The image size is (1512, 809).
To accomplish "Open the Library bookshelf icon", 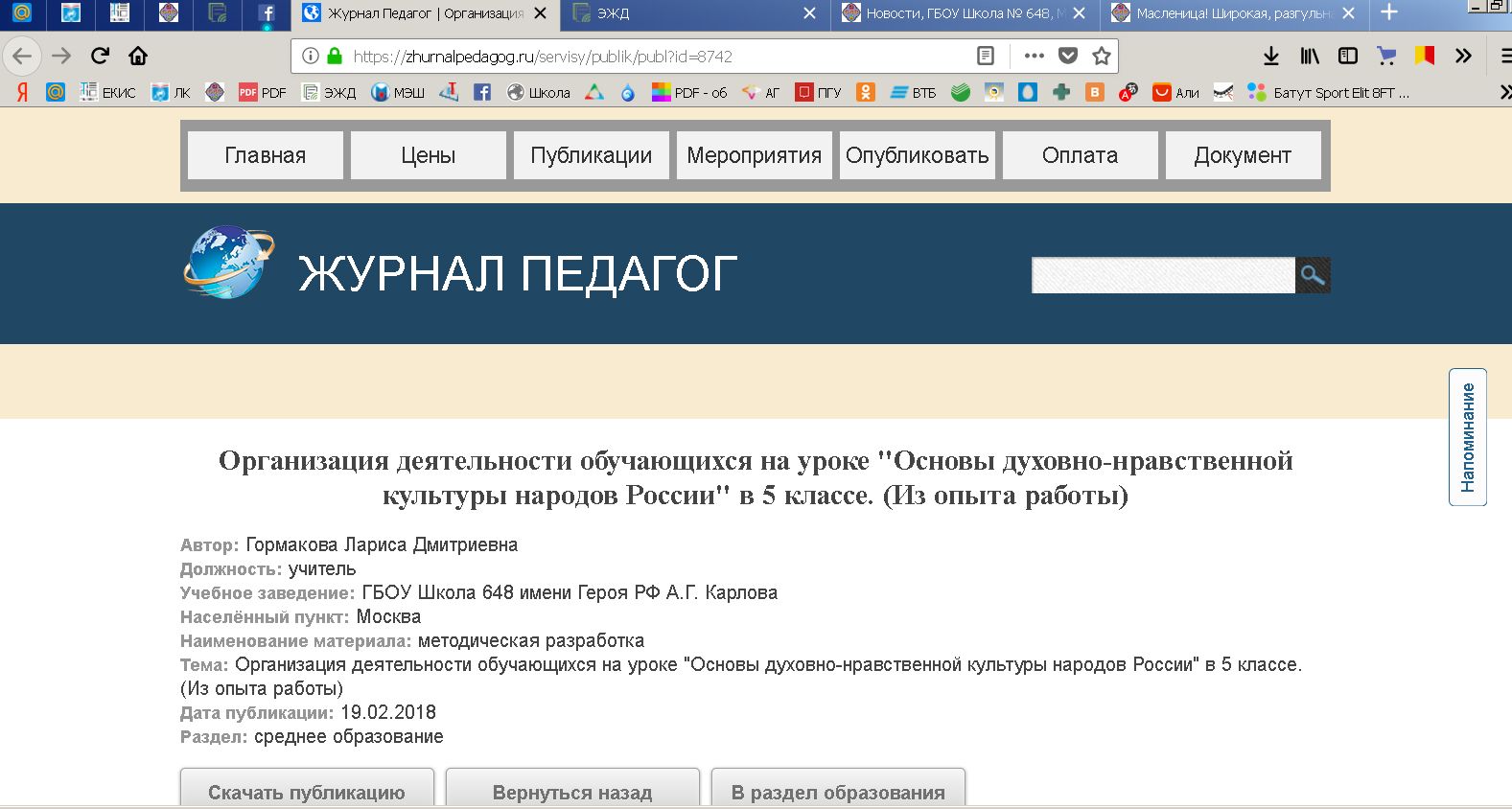I will 1310,56.
